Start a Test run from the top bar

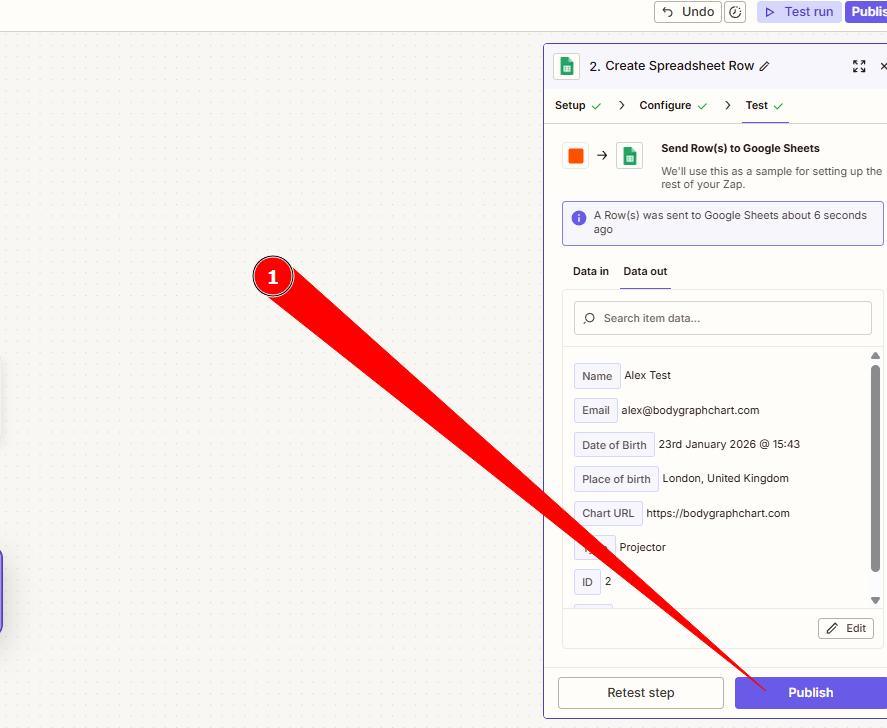[x=799, y=12]
